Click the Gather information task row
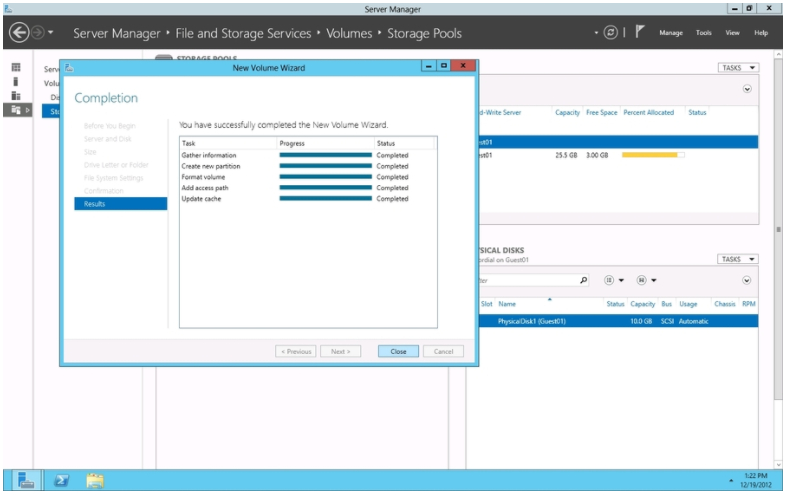787x495 pixels. [308, 155]
